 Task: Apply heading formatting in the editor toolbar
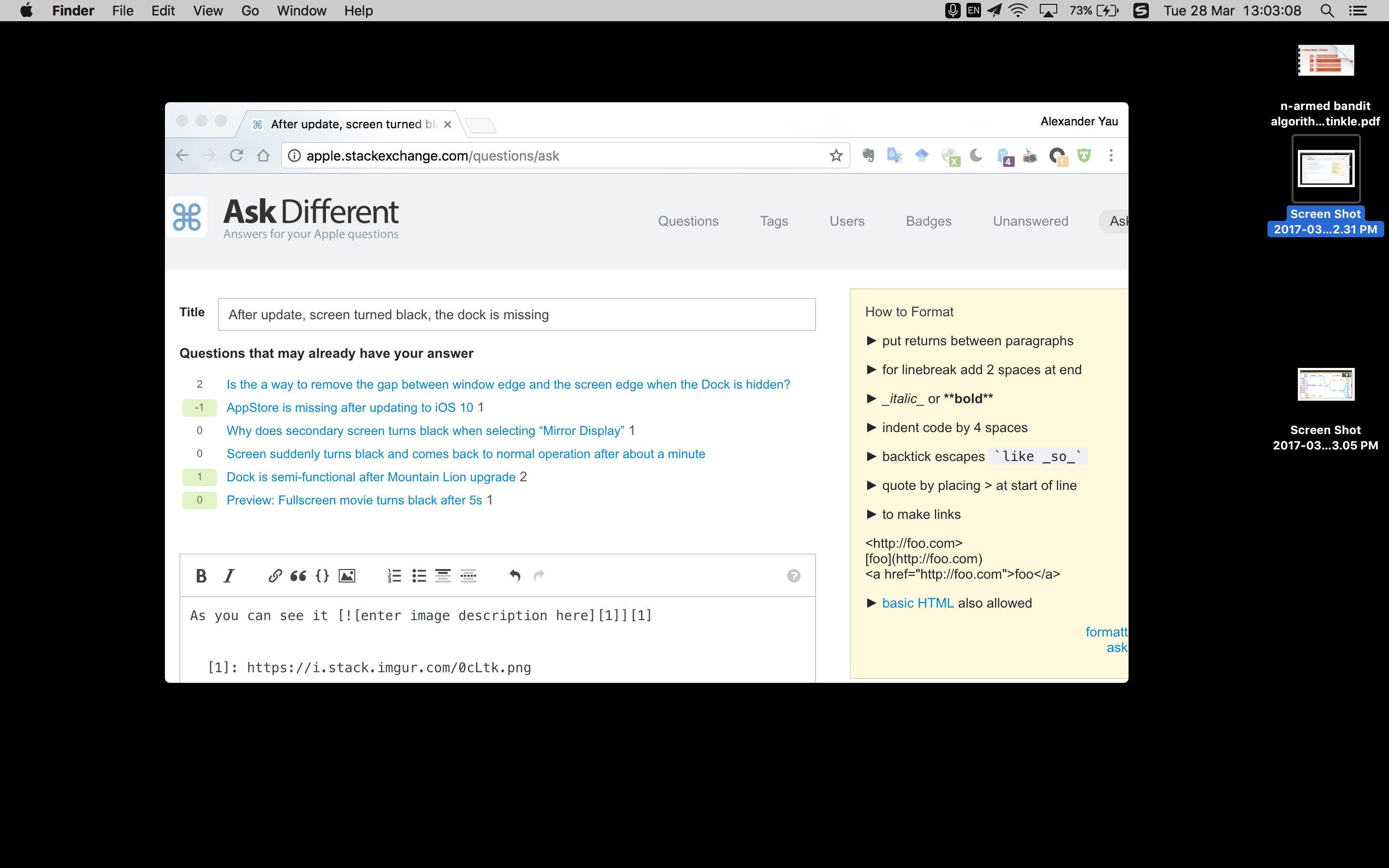pyautogui.click(x=443, y=576)
